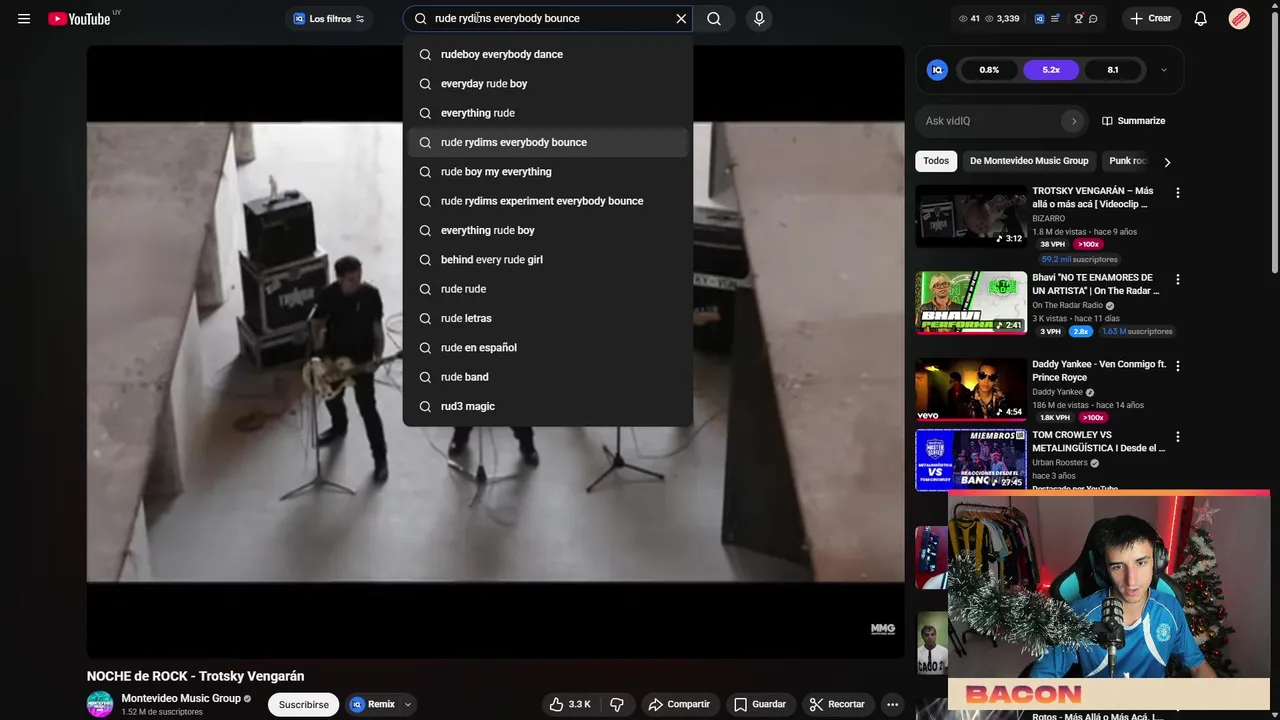Select the 8.1 vidIQ score pill
Image resolution: width=1280 pixels, height=720 pixels.
[x=1113, y=70]
